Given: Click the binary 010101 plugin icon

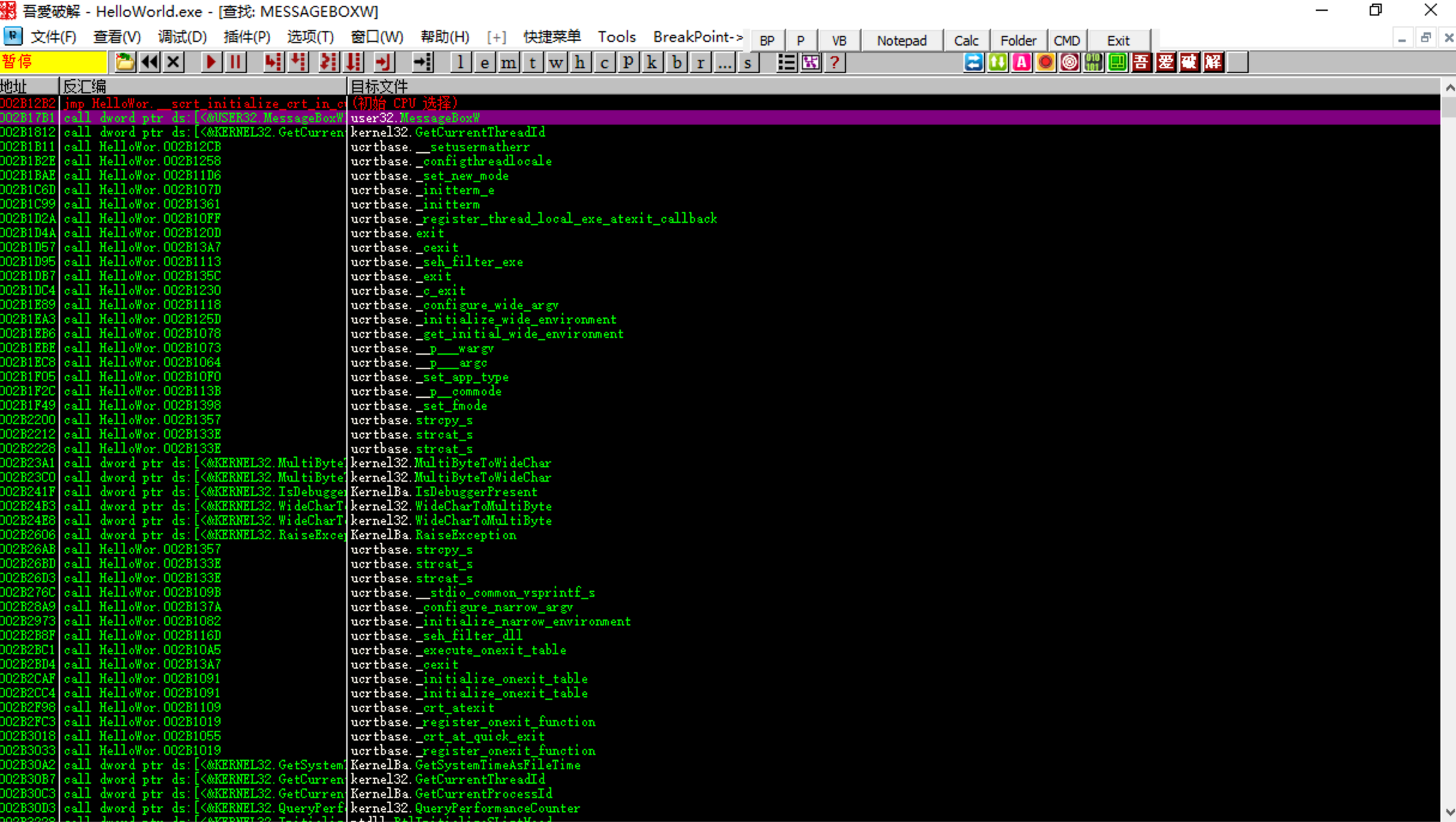Looking at the screenshot, I should (x=1093, y=62).
